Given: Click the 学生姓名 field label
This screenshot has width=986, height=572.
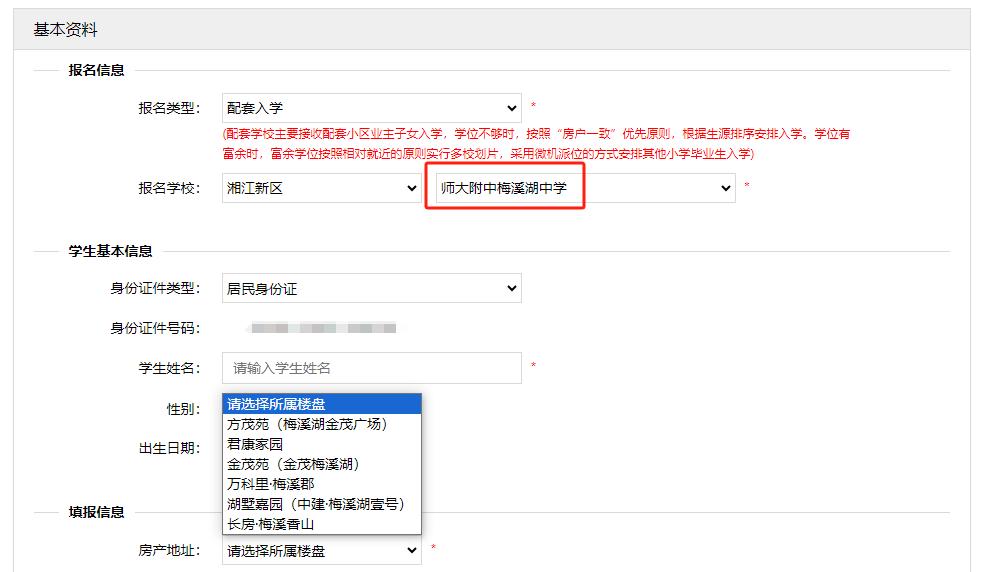Looking at the screenshot, I should click(169, 368).
